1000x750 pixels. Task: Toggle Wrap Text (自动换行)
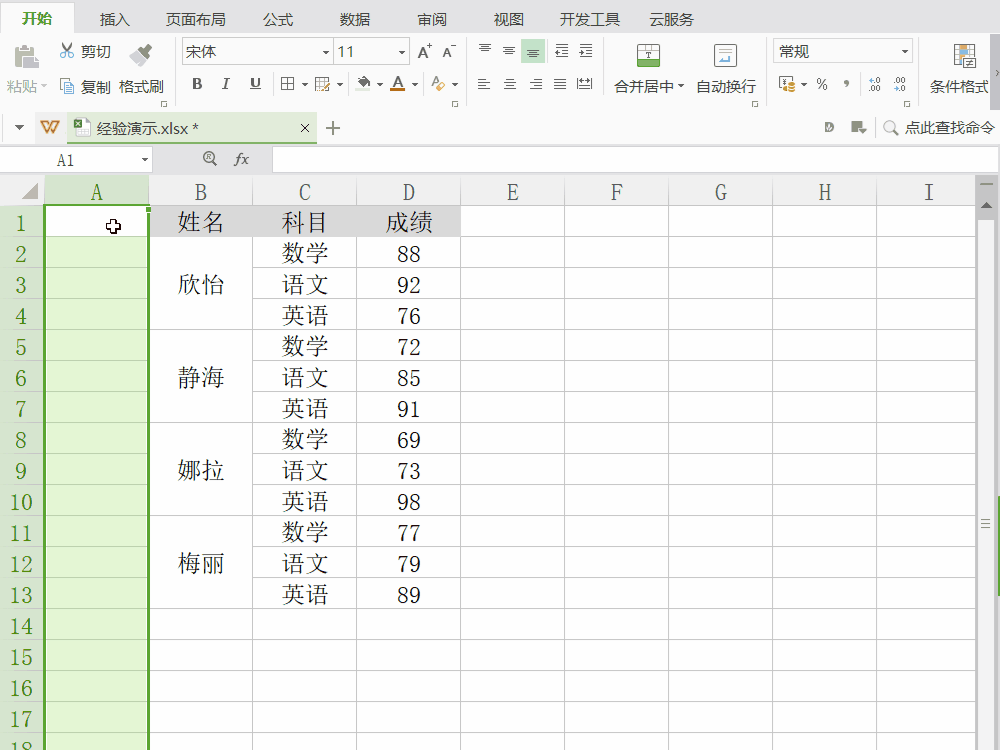(726, 69)
